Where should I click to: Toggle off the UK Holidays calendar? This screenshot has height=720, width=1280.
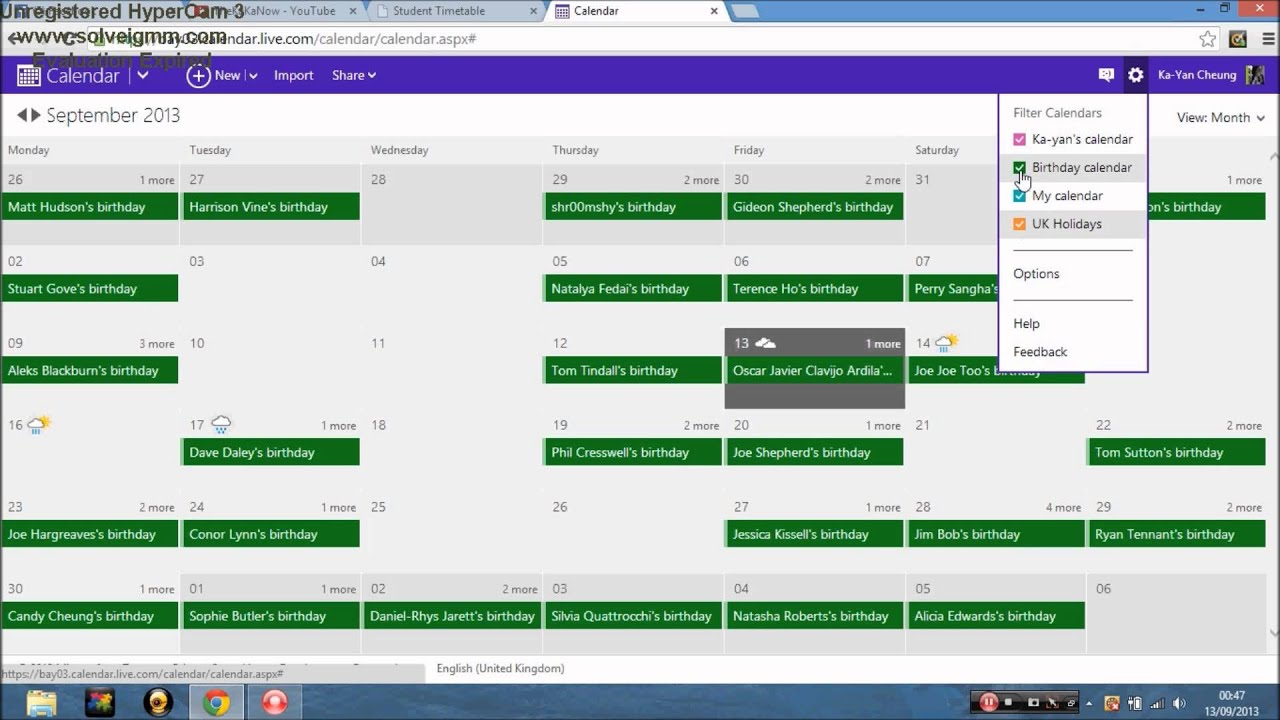[1019, 223]
